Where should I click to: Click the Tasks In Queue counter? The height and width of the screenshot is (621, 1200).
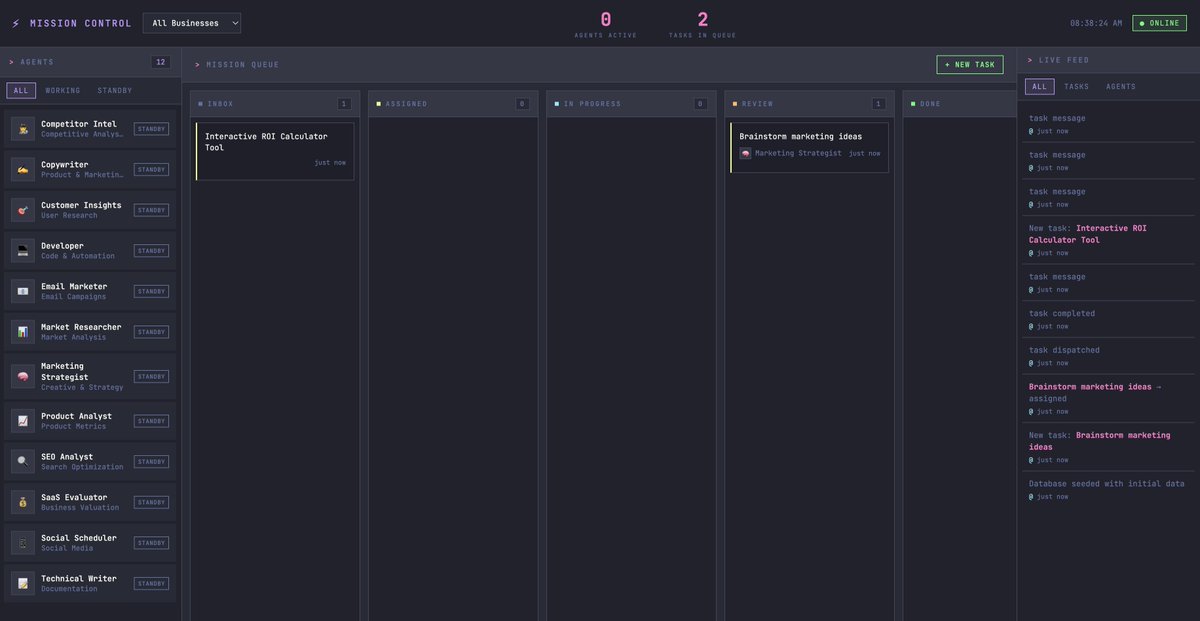pyautogui.click(x=702, y=24)
